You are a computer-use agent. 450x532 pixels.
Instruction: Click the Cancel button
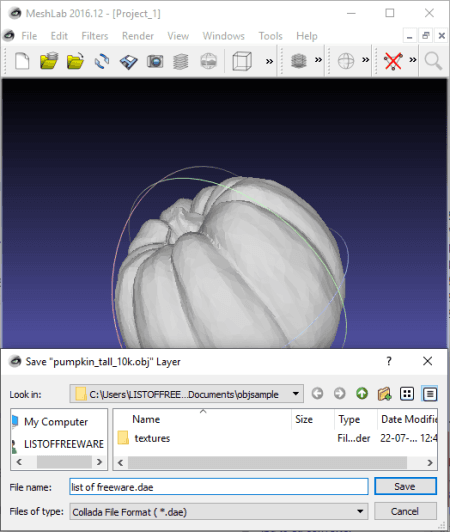coord(405,511)
